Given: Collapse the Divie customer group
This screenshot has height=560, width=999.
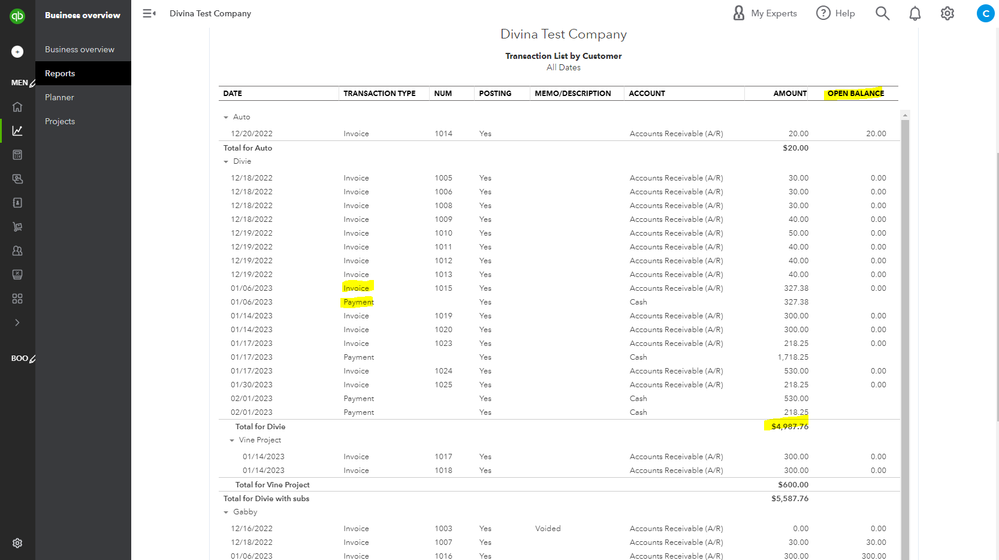Looking at the screenshot, I should [x=226, y=162].
